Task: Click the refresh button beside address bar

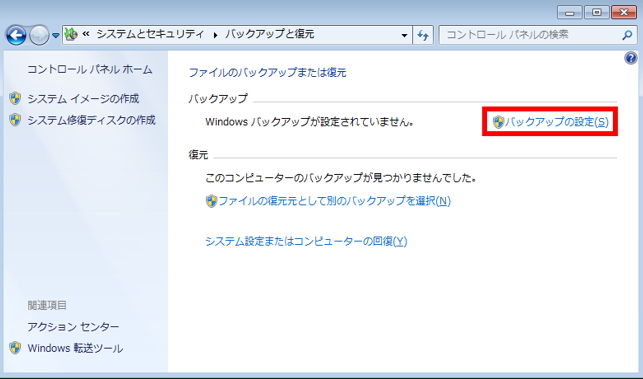Action: (x=423, y=35)
